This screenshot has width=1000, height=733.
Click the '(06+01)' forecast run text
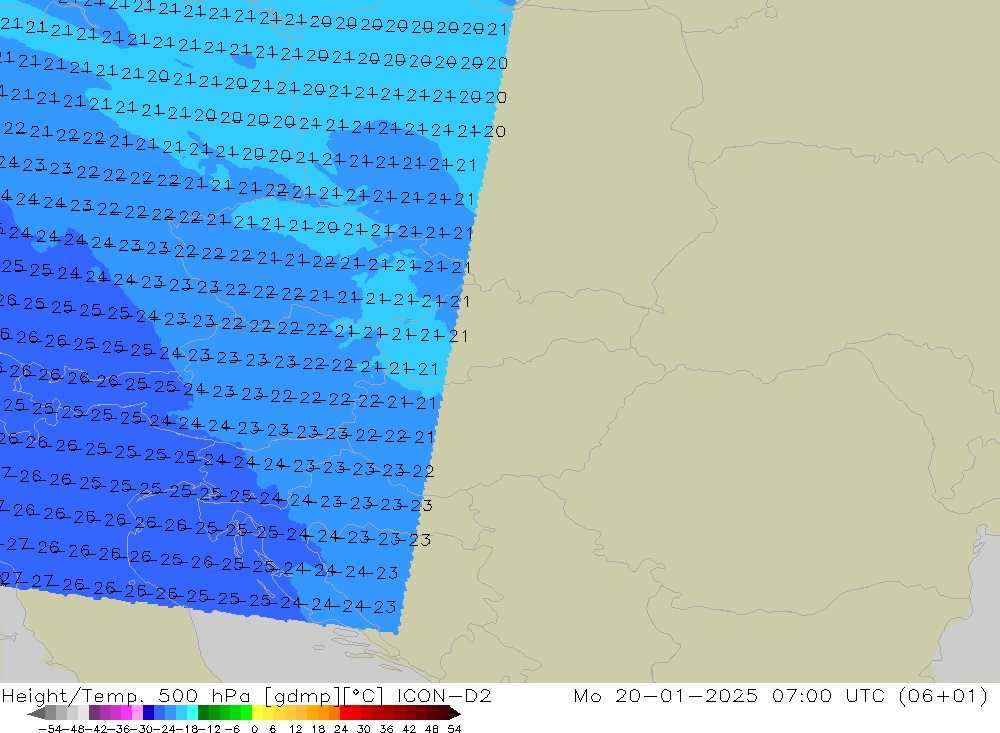(x=943, y=695)
